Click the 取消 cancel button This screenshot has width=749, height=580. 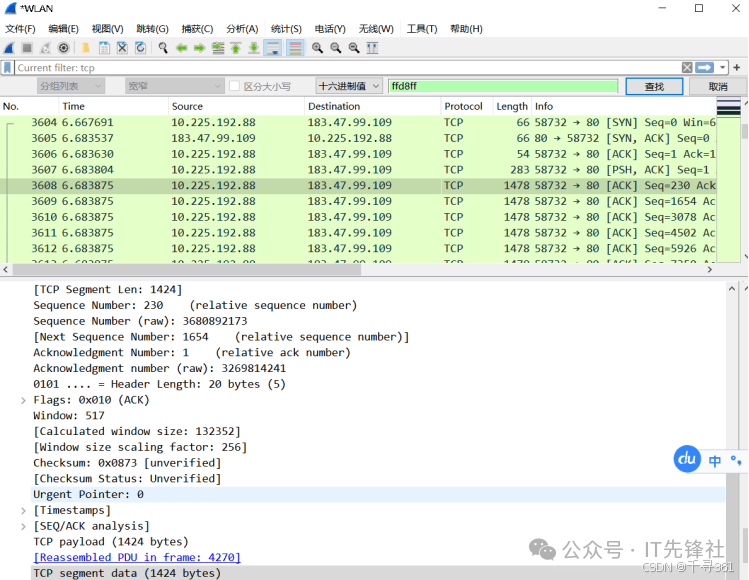coord(718,87)
